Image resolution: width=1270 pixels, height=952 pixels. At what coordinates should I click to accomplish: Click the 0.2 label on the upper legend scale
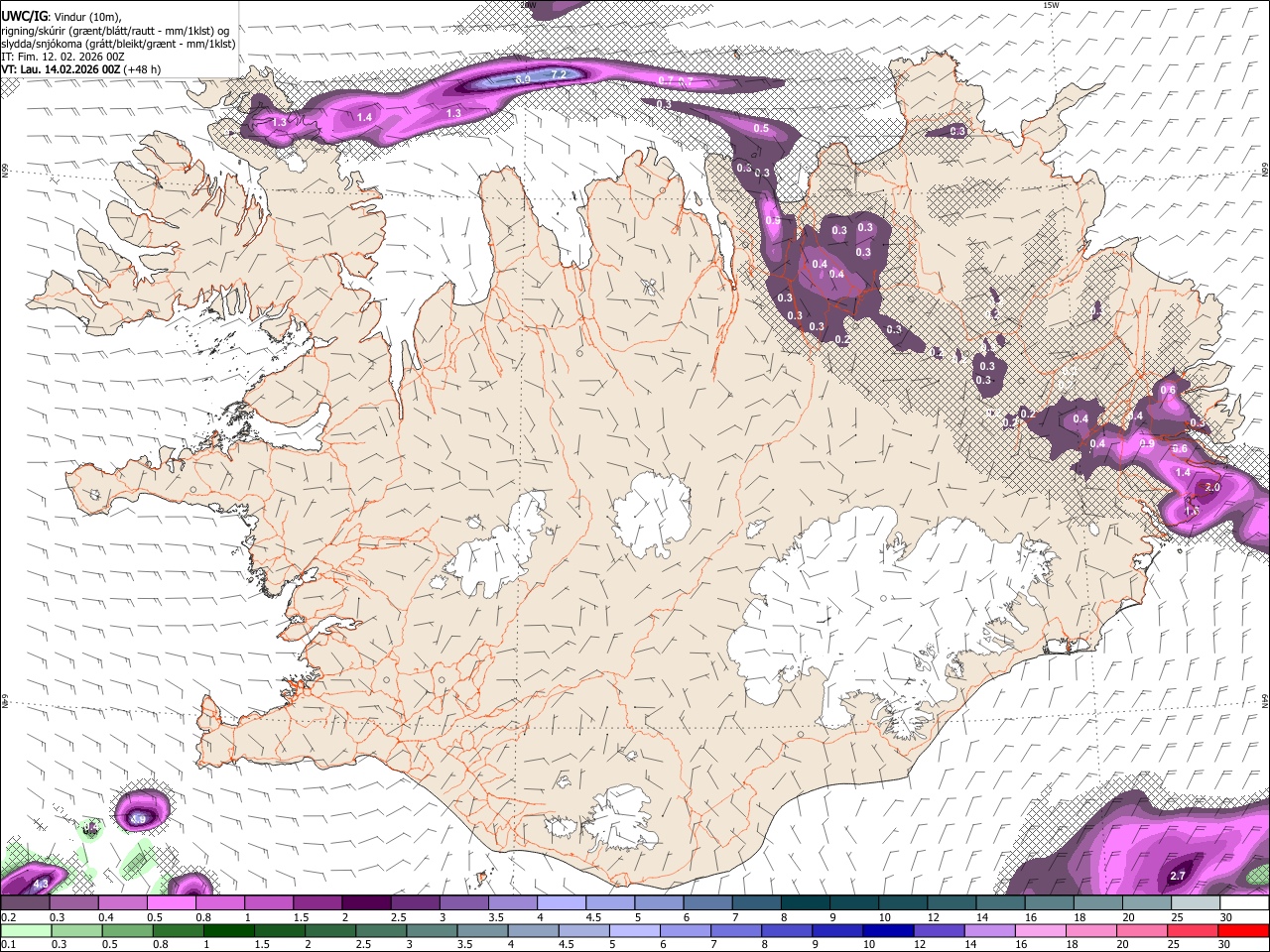[8, 917]
